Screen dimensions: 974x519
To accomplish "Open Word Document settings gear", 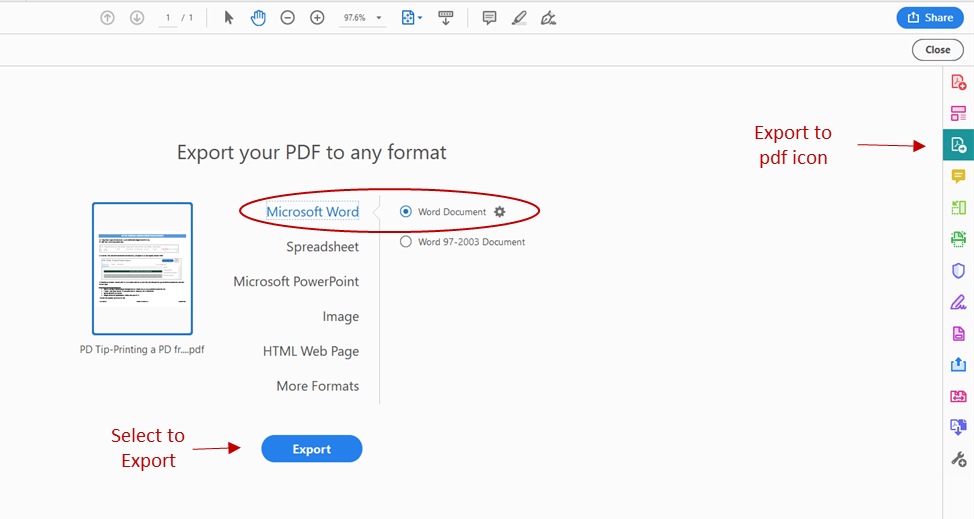I will point(500,212).
